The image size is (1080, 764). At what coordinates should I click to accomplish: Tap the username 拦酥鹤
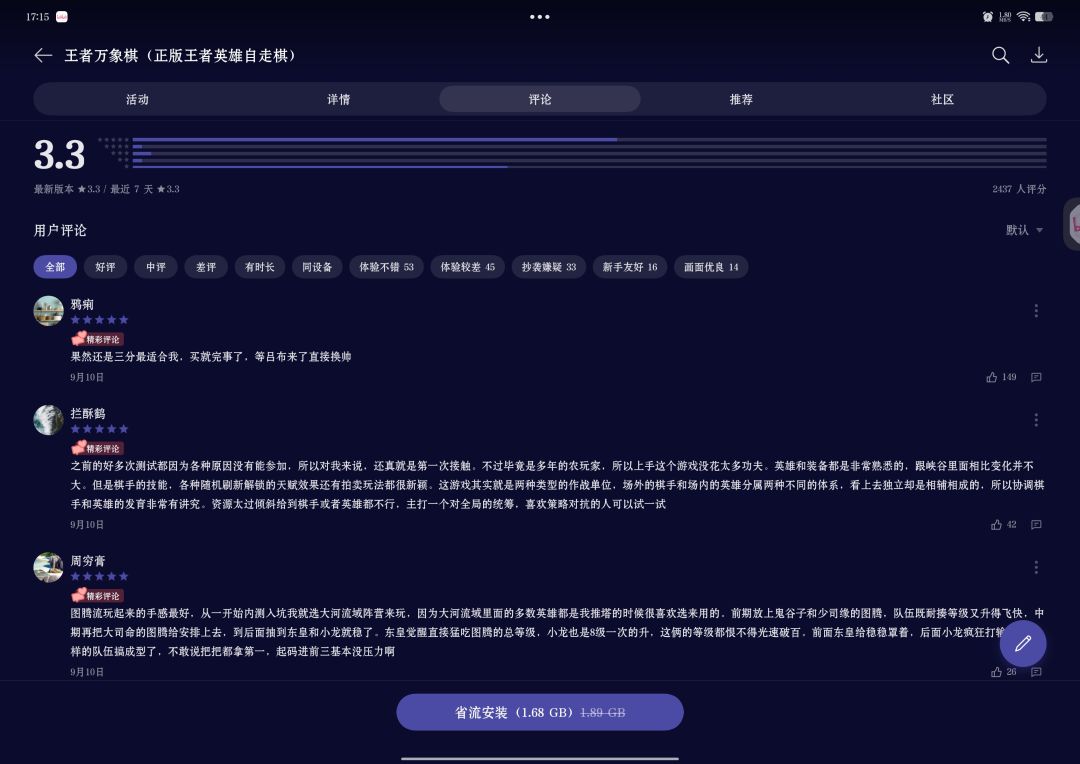point(87,413)
